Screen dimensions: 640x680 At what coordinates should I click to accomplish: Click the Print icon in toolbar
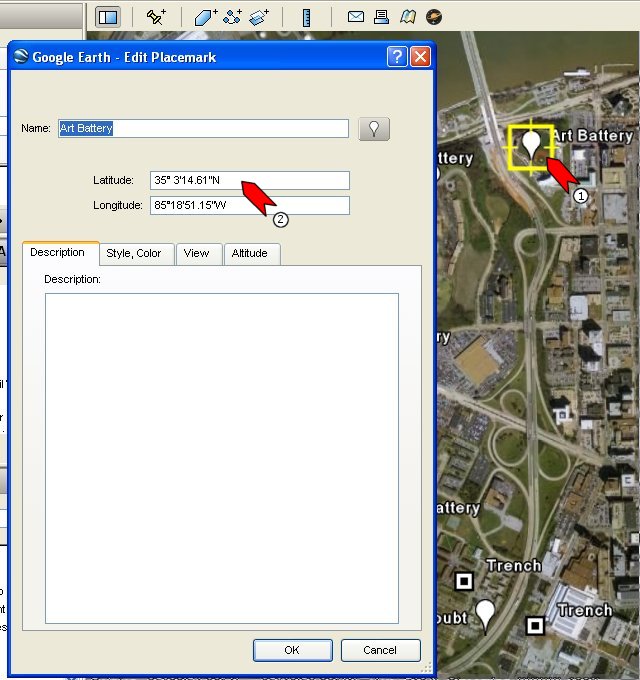coord(381,16)
